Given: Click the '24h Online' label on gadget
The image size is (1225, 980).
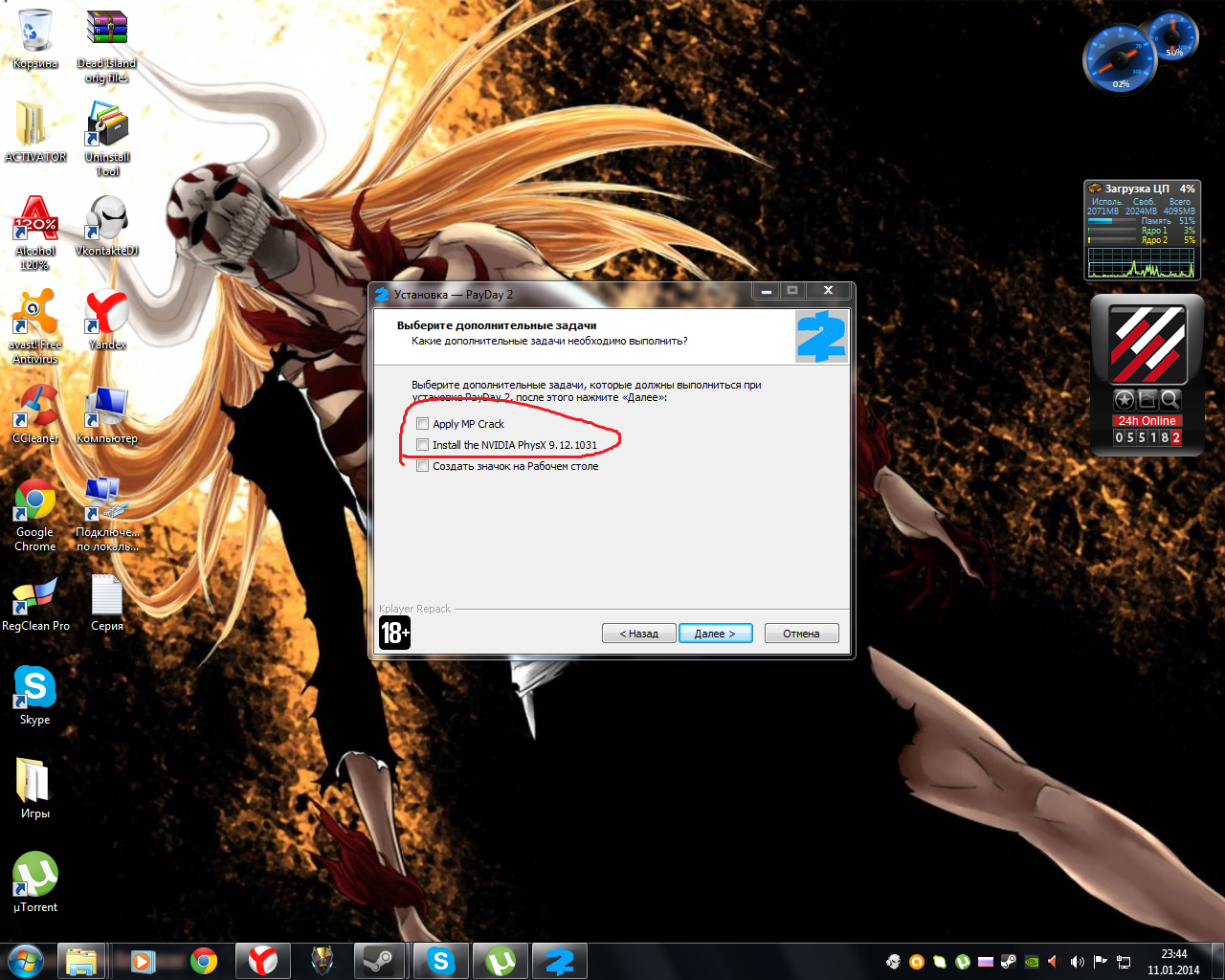Looking at the screenshot, I should pyautogui.click(x=1147, y=421).
